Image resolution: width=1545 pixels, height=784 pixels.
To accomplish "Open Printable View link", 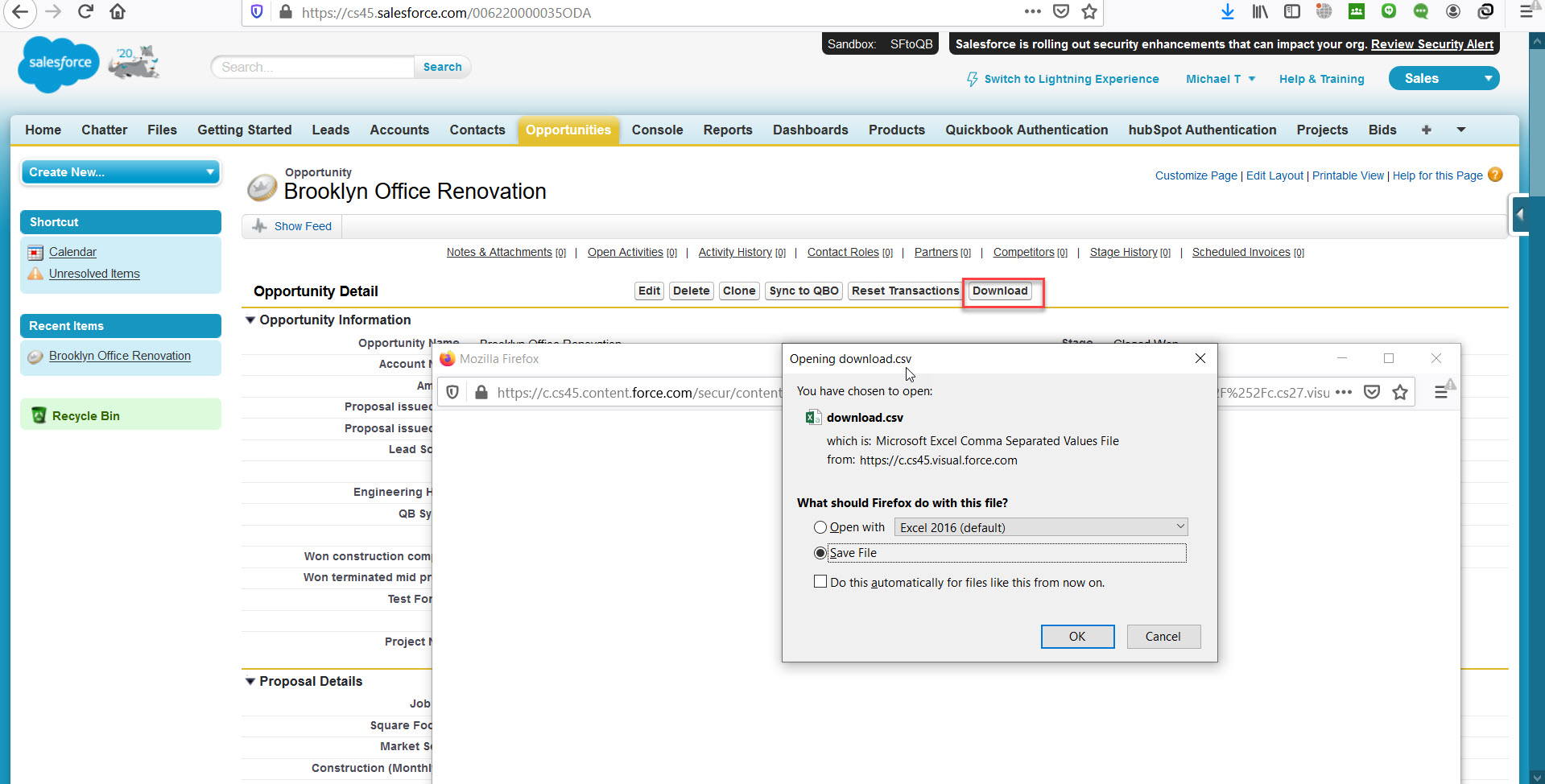I will [x=1348, y=175].
